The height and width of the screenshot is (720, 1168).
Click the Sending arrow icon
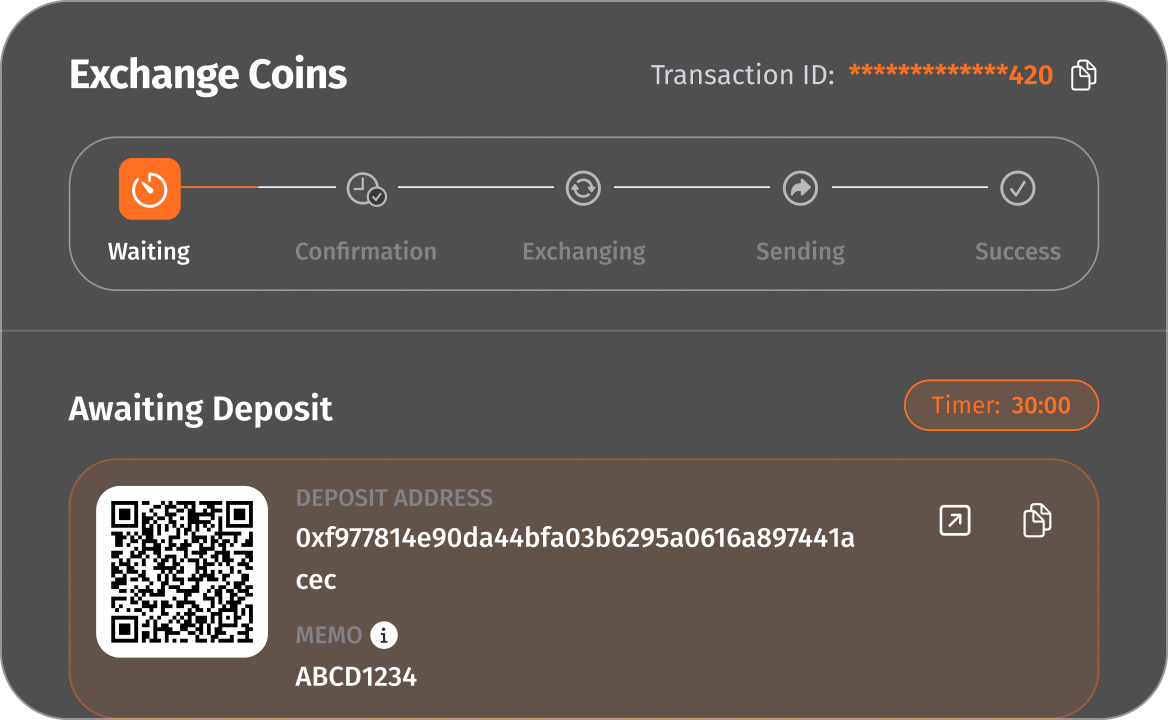pyautogui.click(x=800, y=188)
